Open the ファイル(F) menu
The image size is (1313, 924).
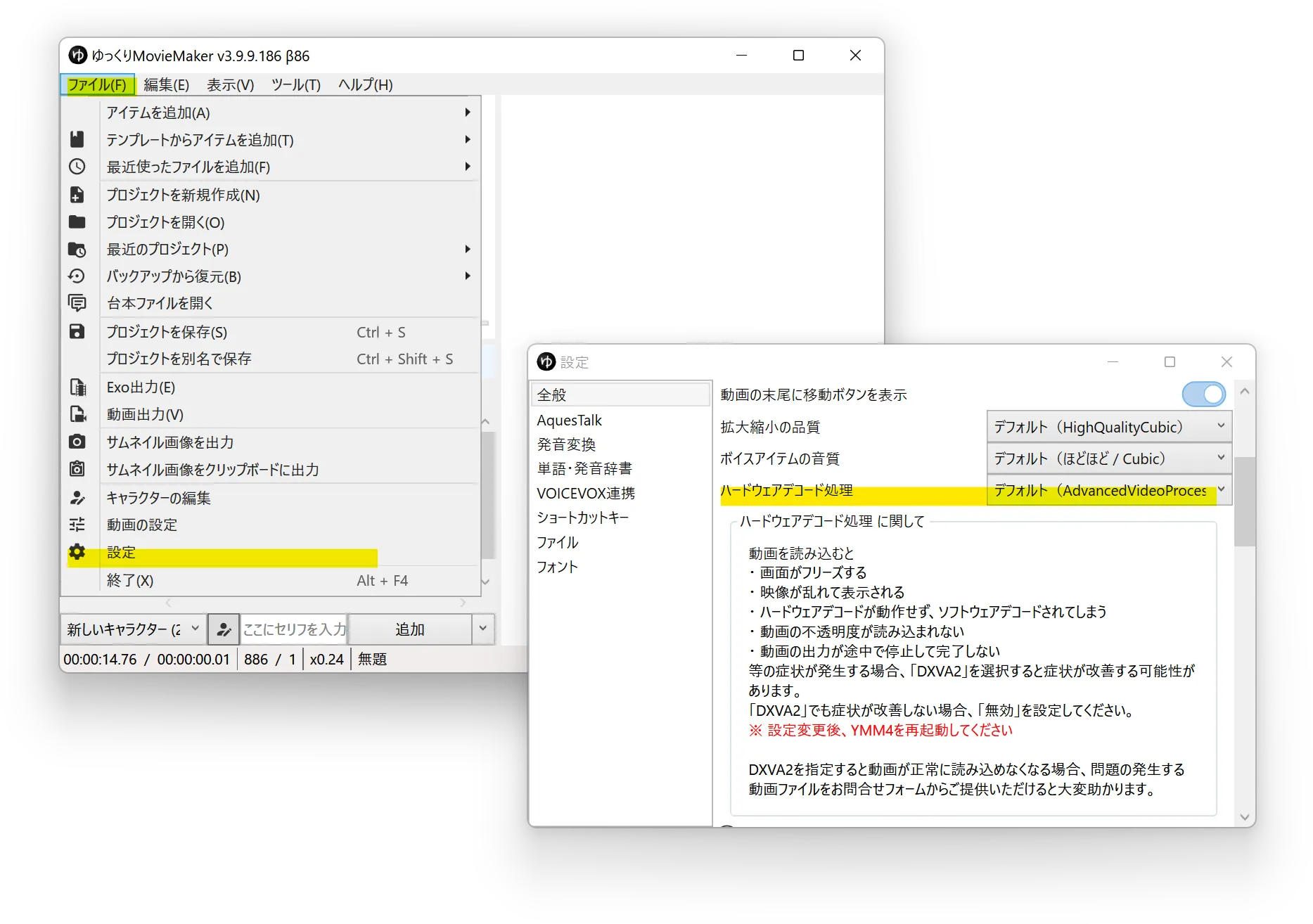click(97, 84)
